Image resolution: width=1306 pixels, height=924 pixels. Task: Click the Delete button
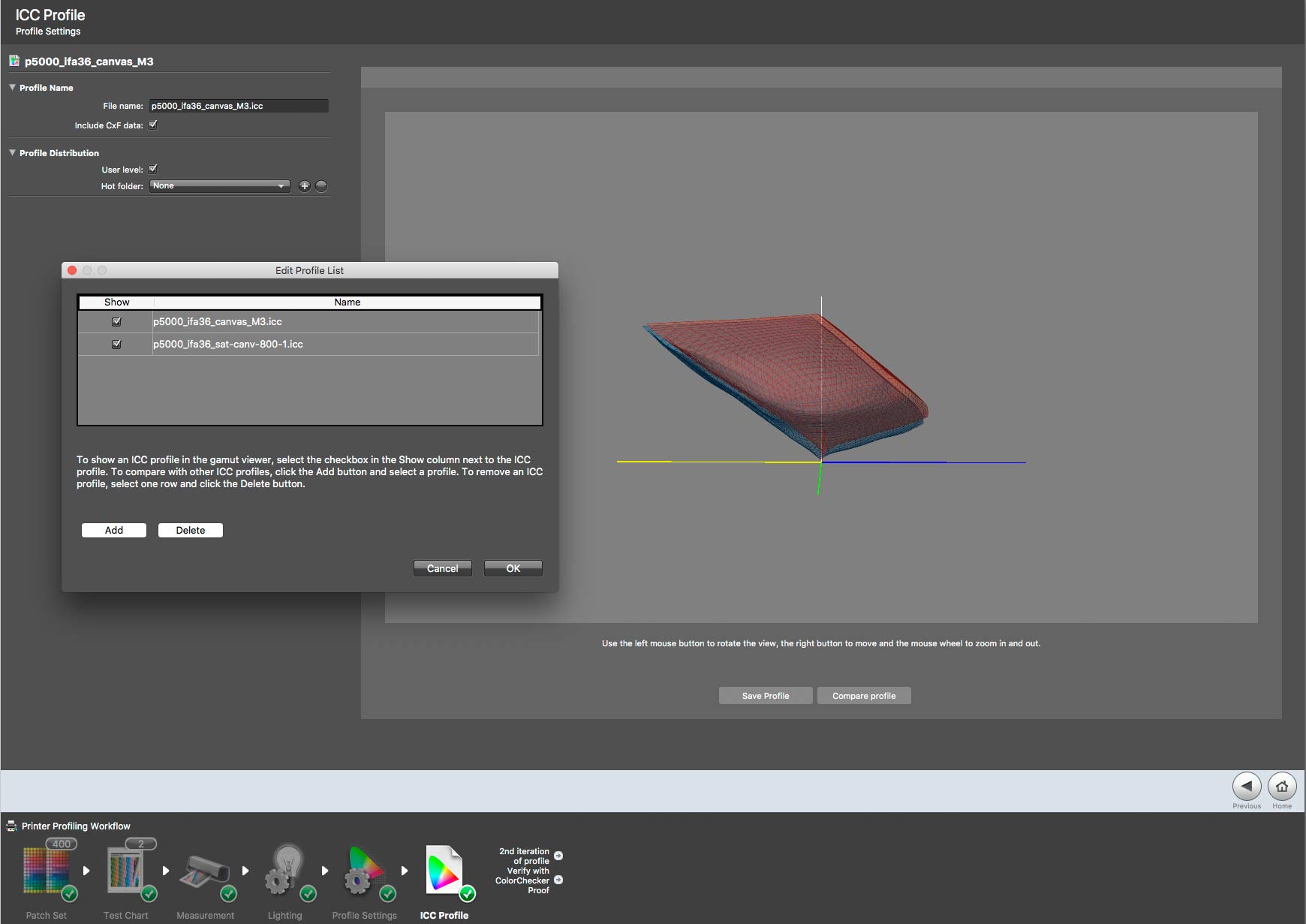click(x=191, y=530)
